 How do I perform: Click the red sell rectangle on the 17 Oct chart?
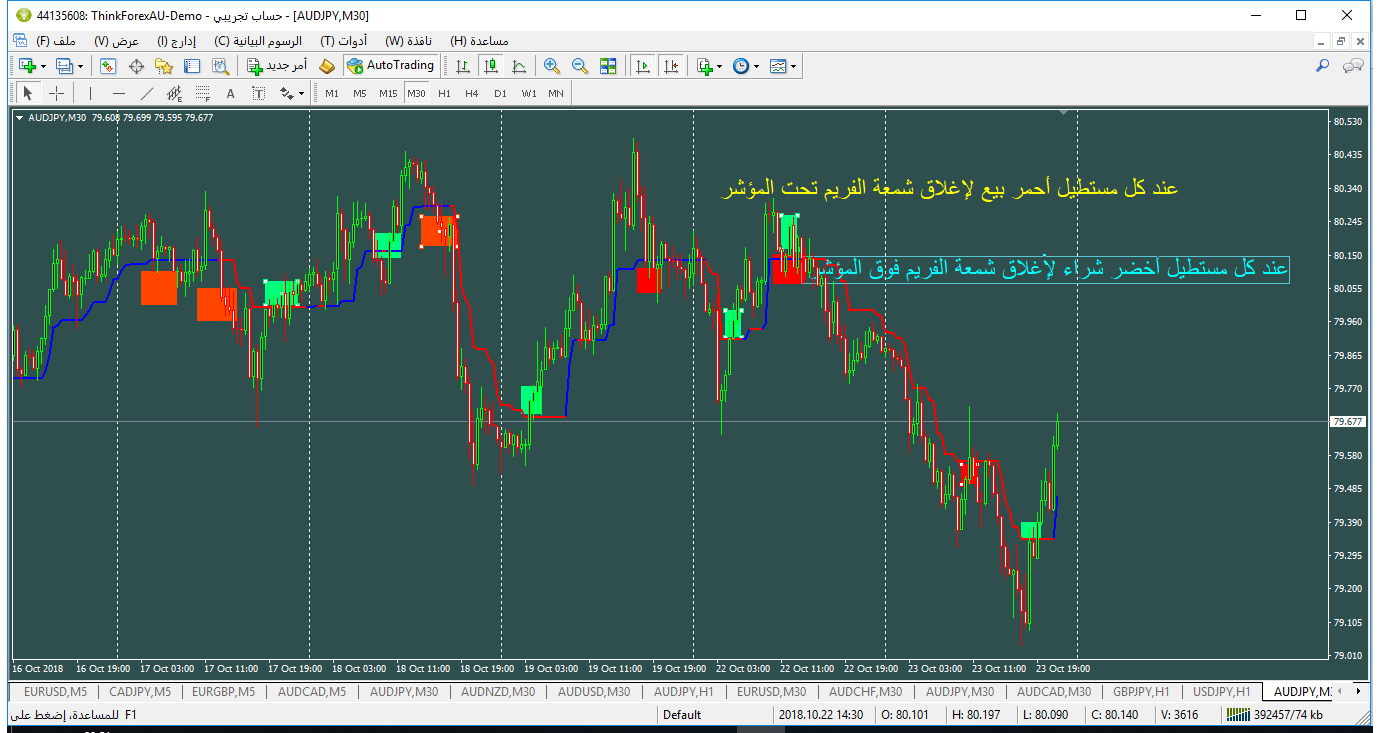click(159, 288)
